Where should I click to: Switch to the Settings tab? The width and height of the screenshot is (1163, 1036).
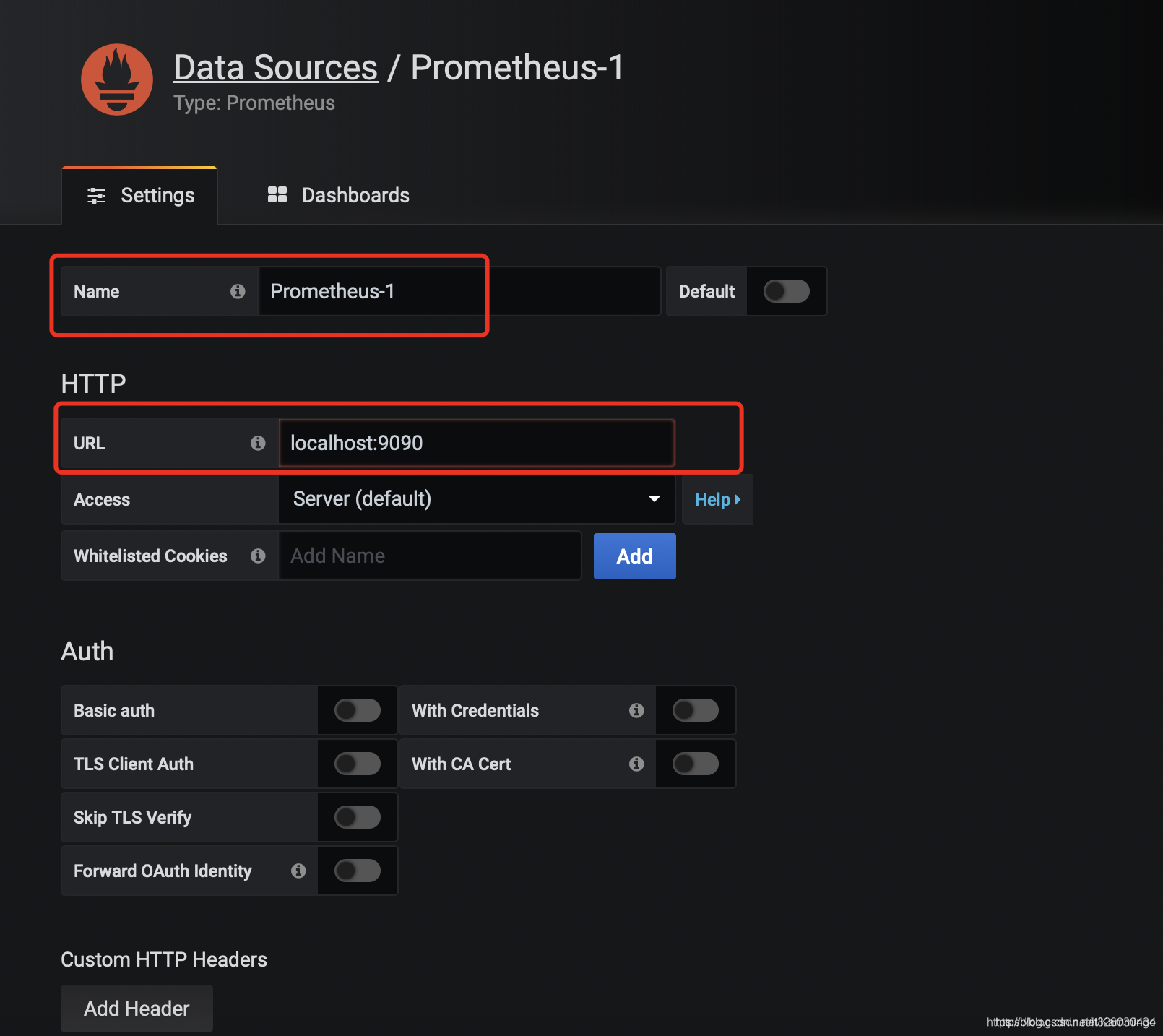[x=140, y=196]
